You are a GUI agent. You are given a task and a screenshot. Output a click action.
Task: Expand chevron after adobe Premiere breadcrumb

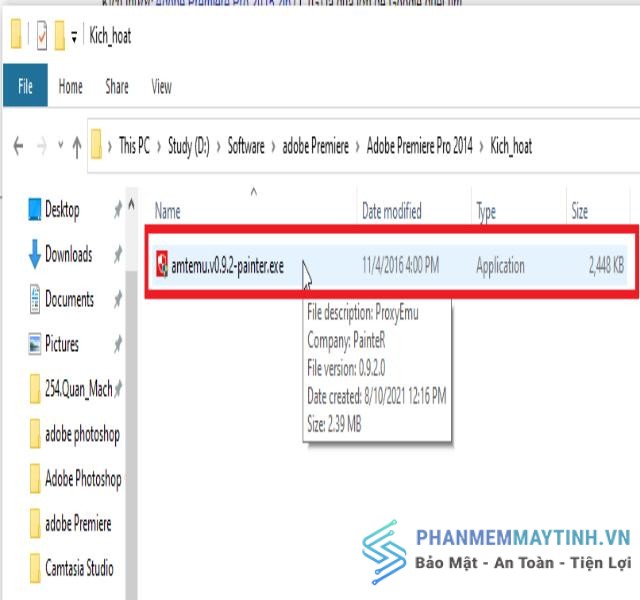pos(358,146)
